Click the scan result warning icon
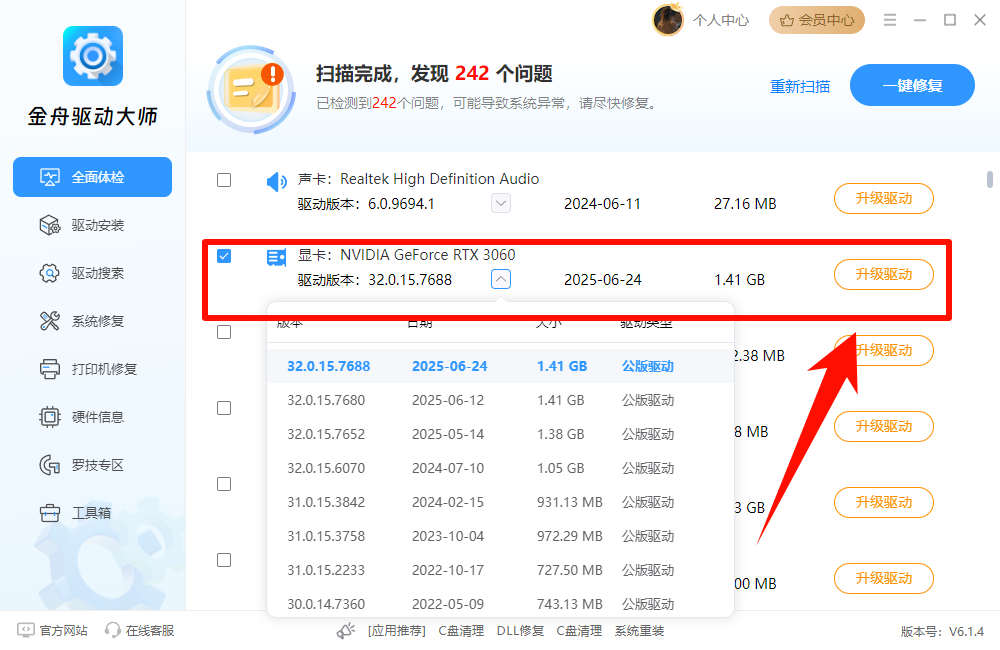The image size is (1000, 650). tap(252, 89)
